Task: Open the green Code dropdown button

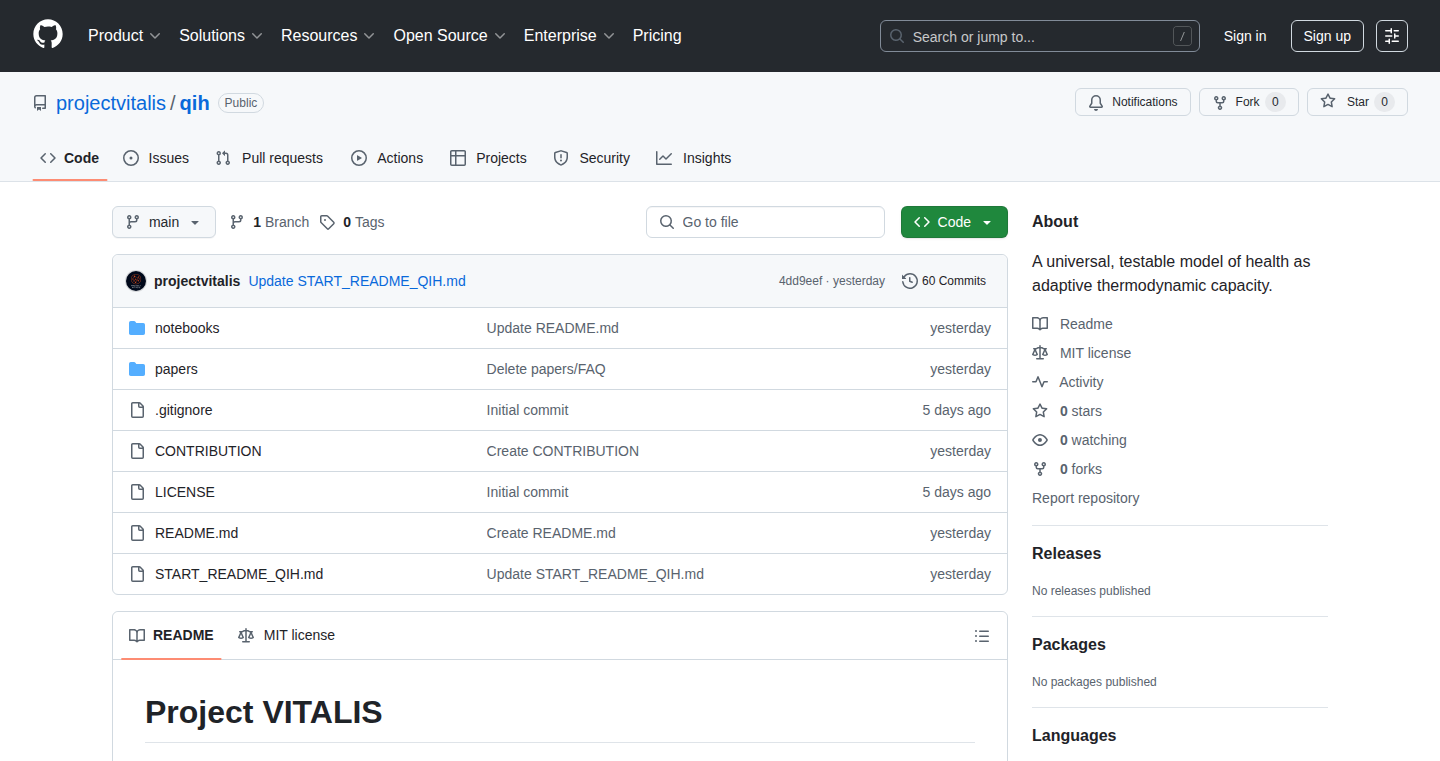Action: [x=954, y=222]
